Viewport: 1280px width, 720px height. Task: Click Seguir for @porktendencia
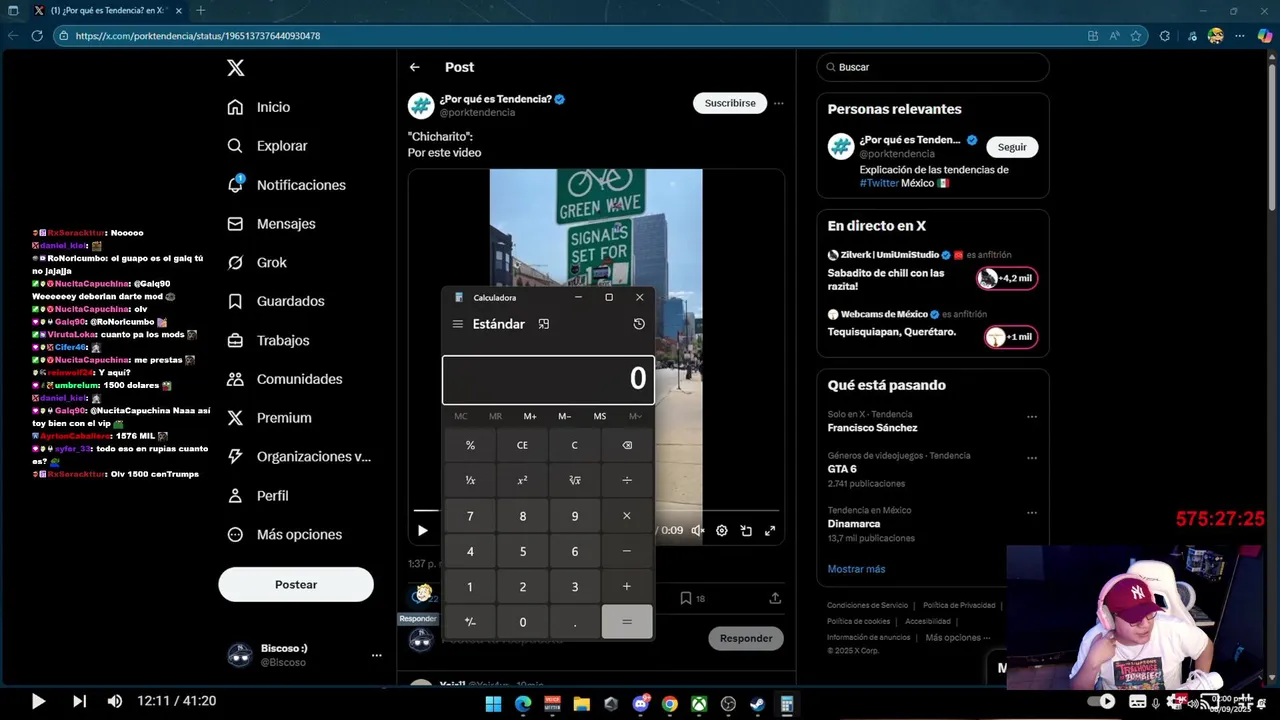click(x=1012, y=147)
